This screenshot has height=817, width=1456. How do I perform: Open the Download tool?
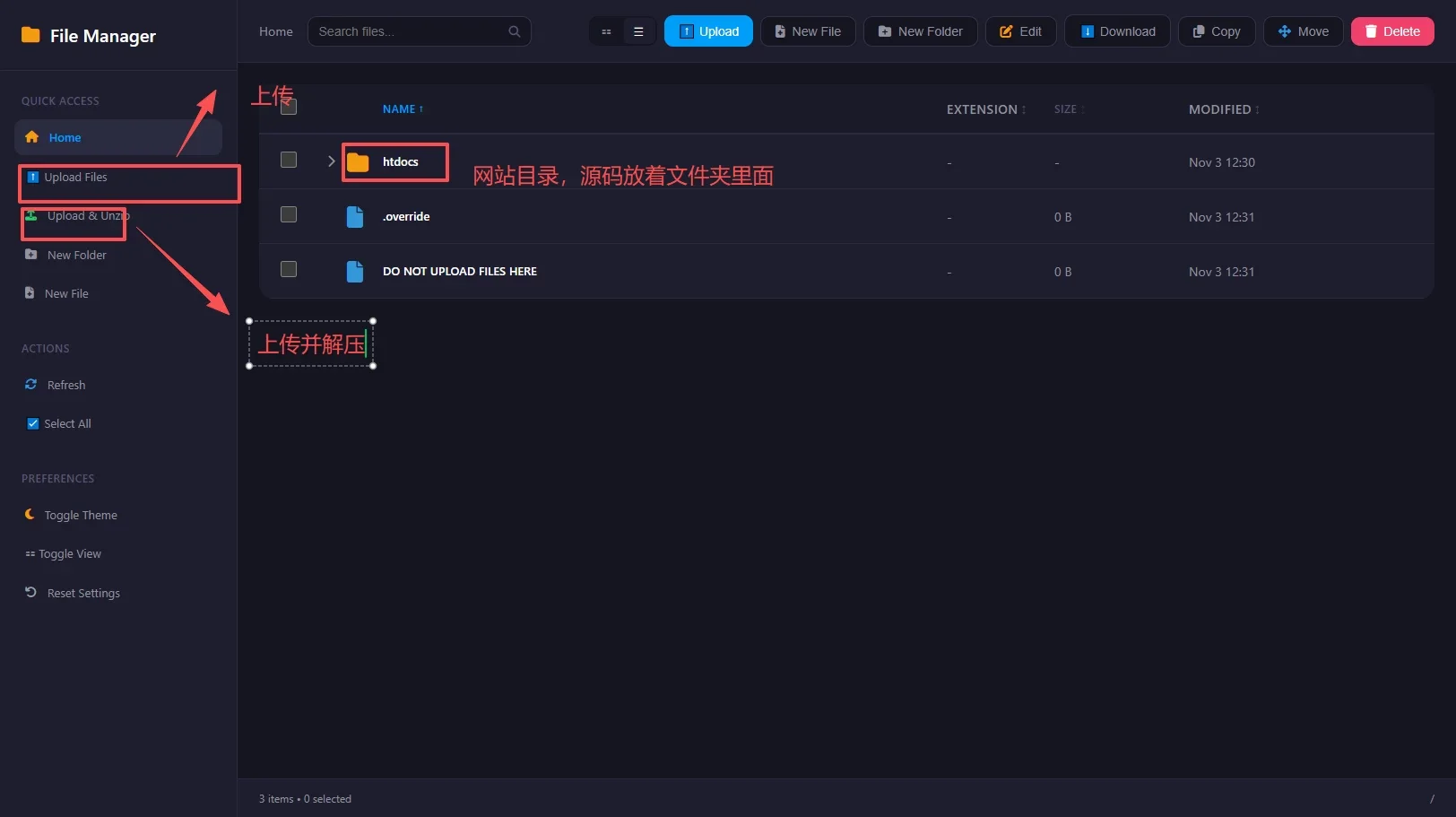(x=1087, y=30)
